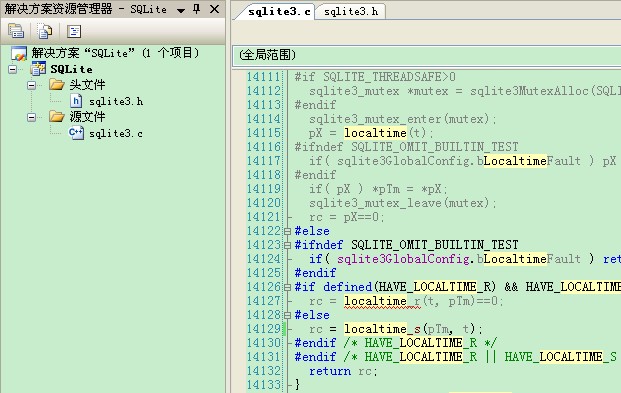Click the pin auto-hide icon
621x393 pixels.
pos(197,9)
